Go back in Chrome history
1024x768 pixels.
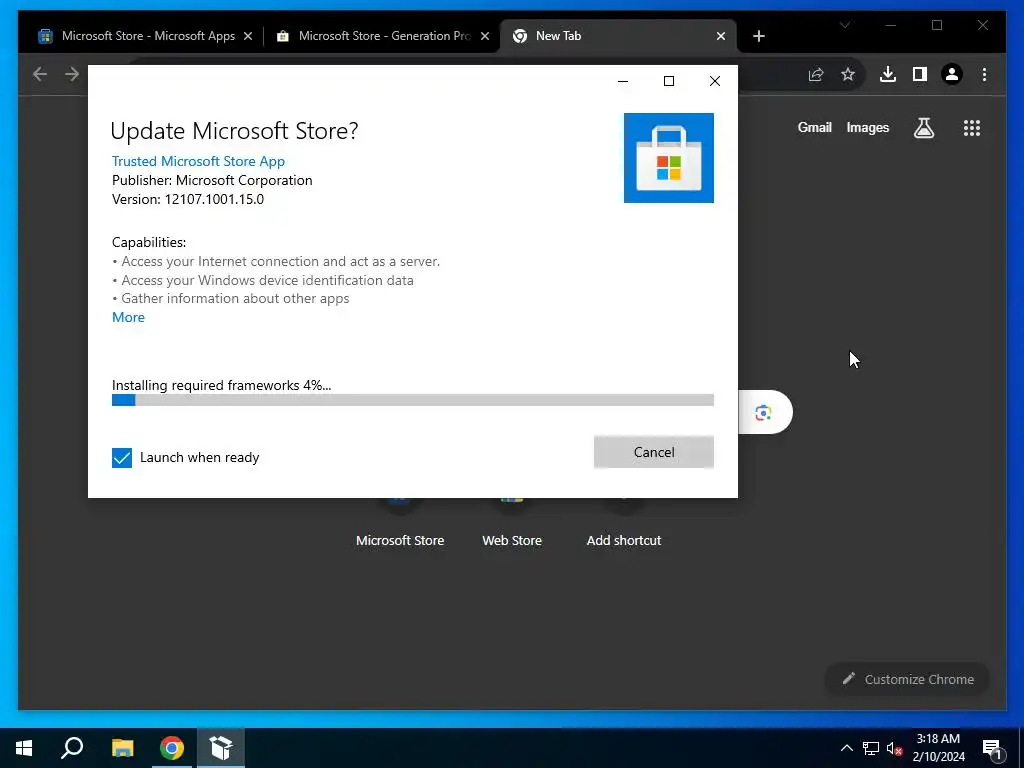(x=40, y=74)
